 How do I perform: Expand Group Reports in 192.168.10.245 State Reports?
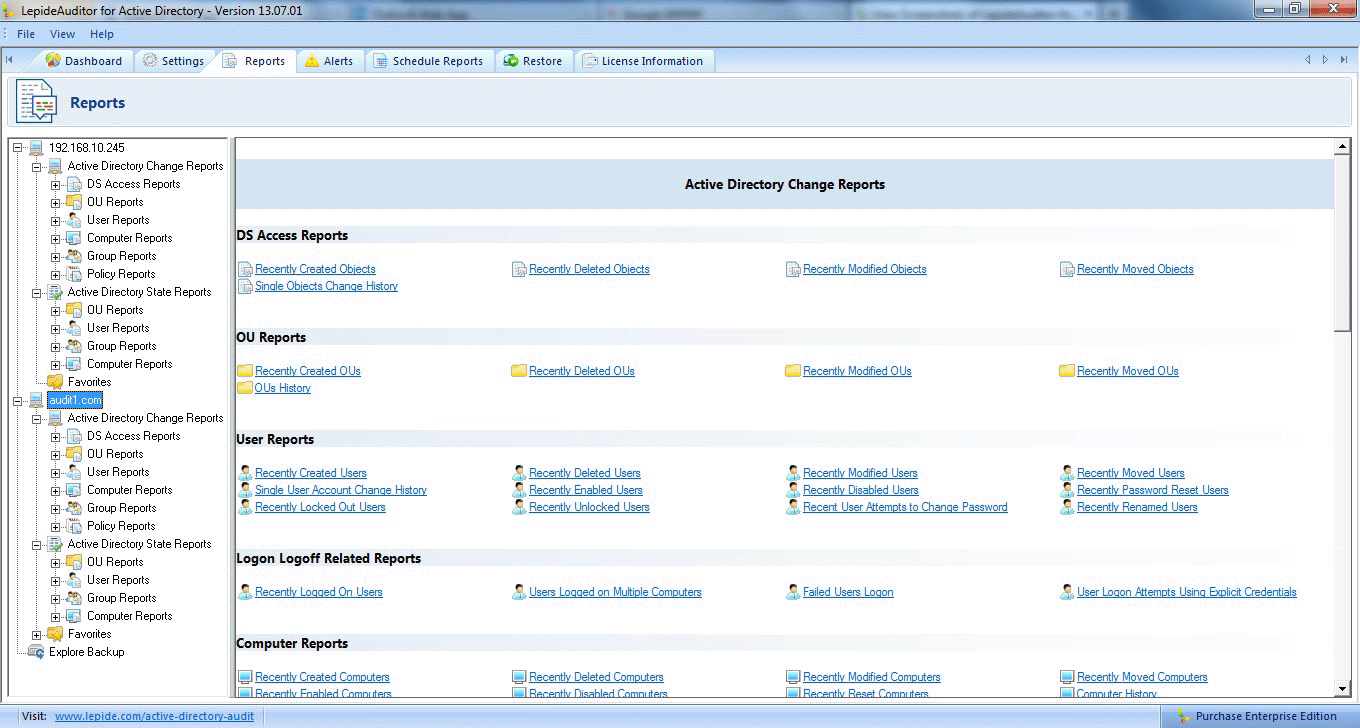tap(56, 346)
